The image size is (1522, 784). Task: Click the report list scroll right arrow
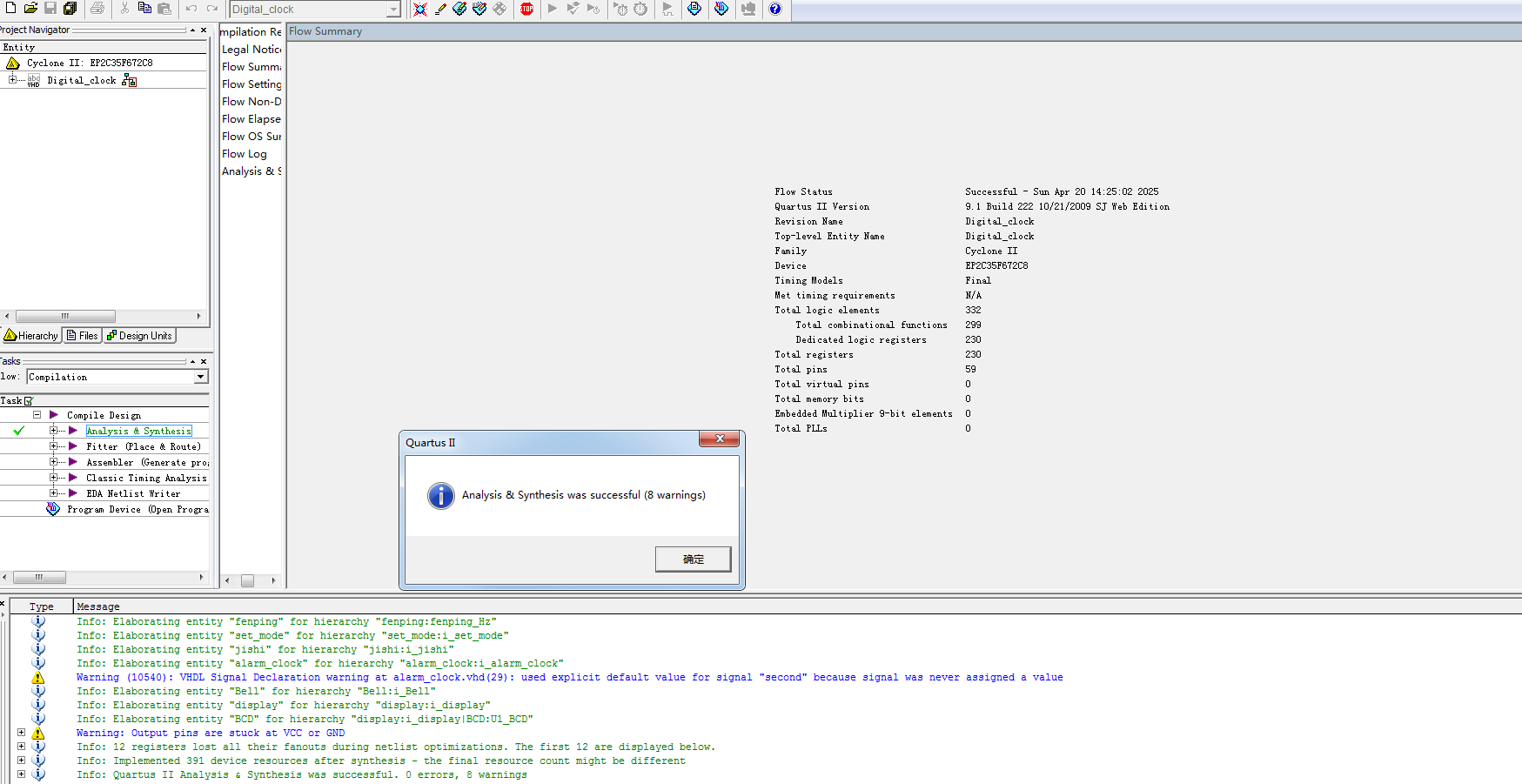click(x=273, y=580)
